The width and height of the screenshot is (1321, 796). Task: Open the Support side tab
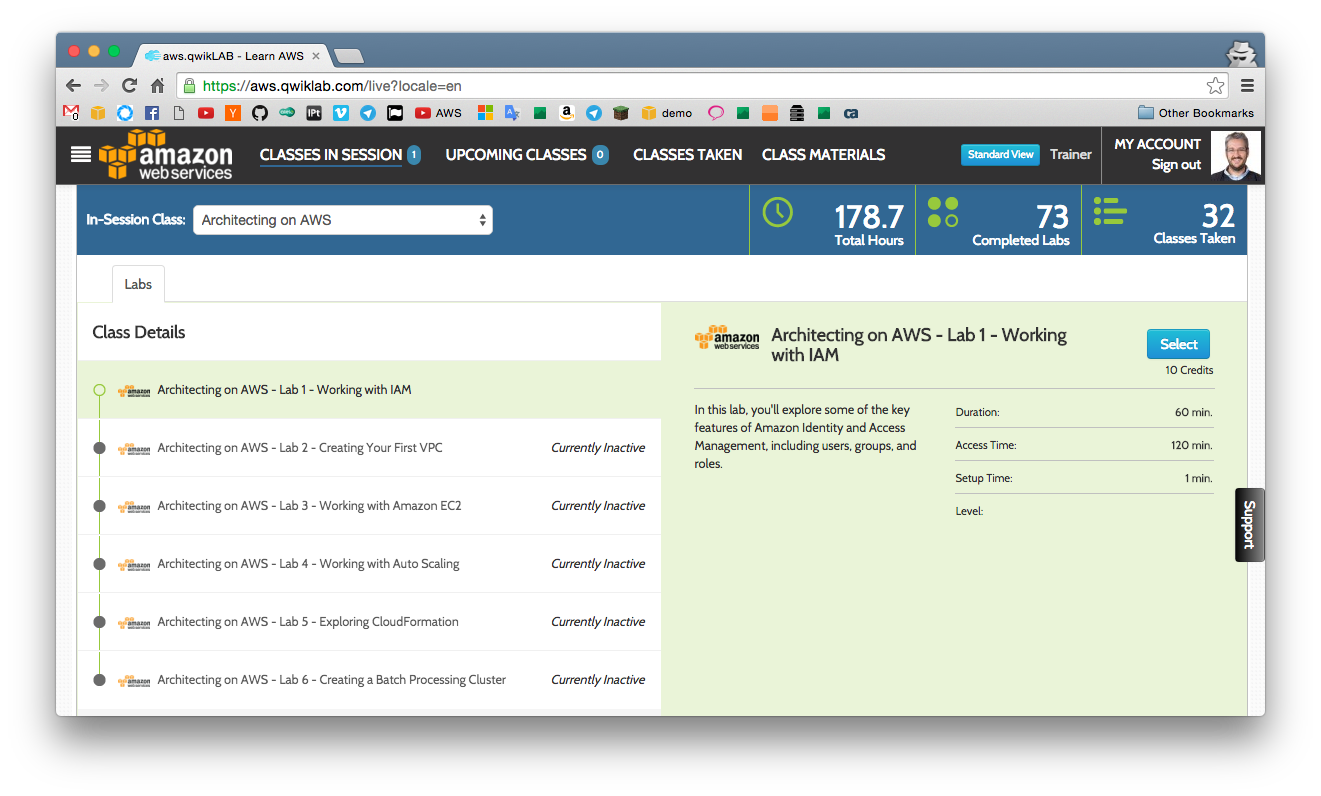(x=1249, y=525)
